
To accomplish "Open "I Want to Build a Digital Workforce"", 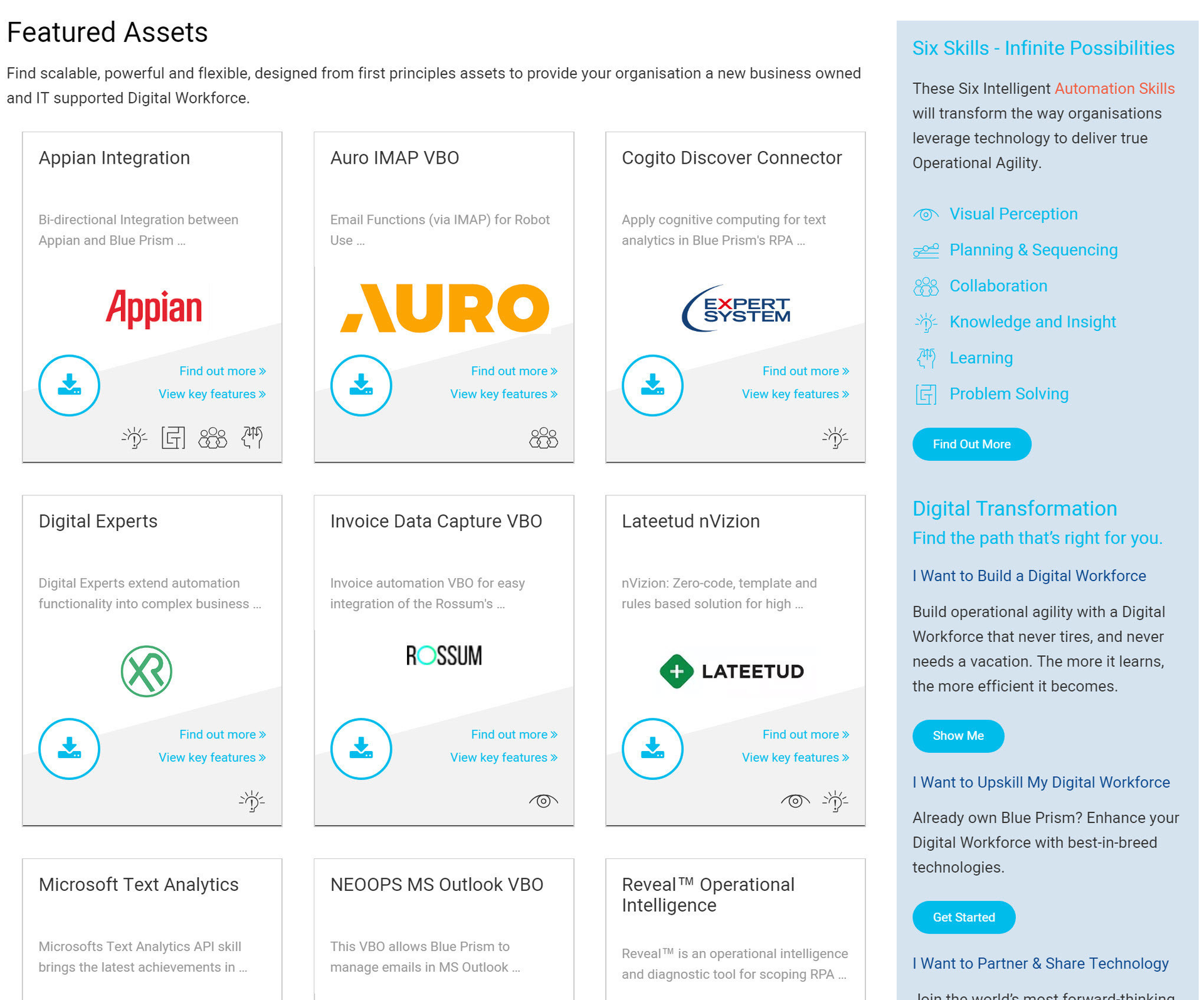I will pyautogui.click(x=1029, y=576).
